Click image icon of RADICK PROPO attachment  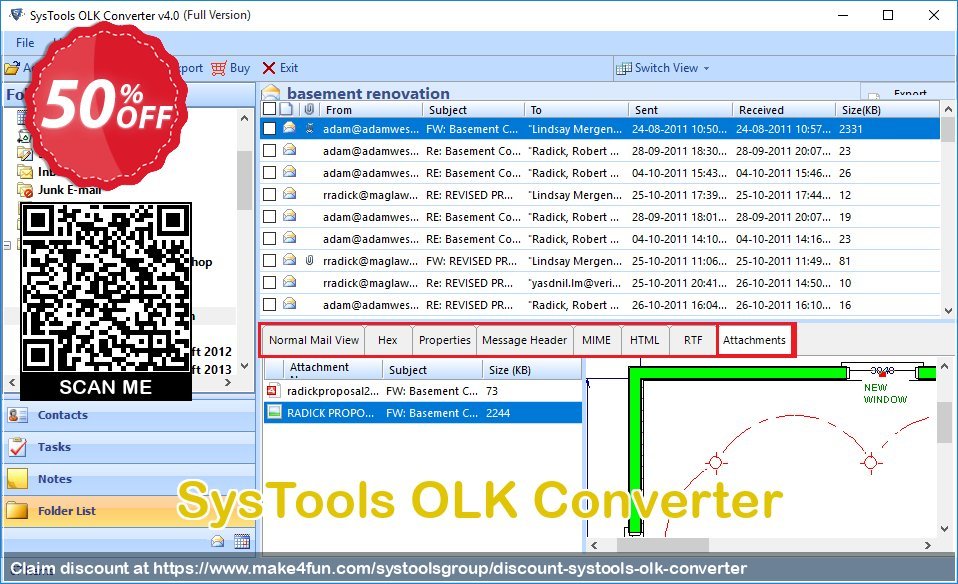274,412
